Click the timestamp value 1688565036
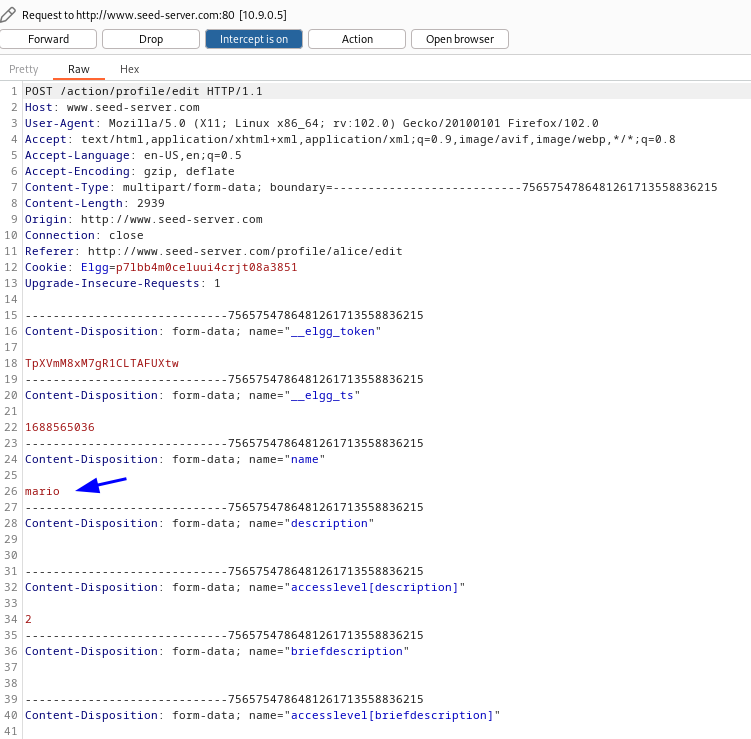Image resolution: width=751 pixels, height=739 pixels. (x=60, y=427)
